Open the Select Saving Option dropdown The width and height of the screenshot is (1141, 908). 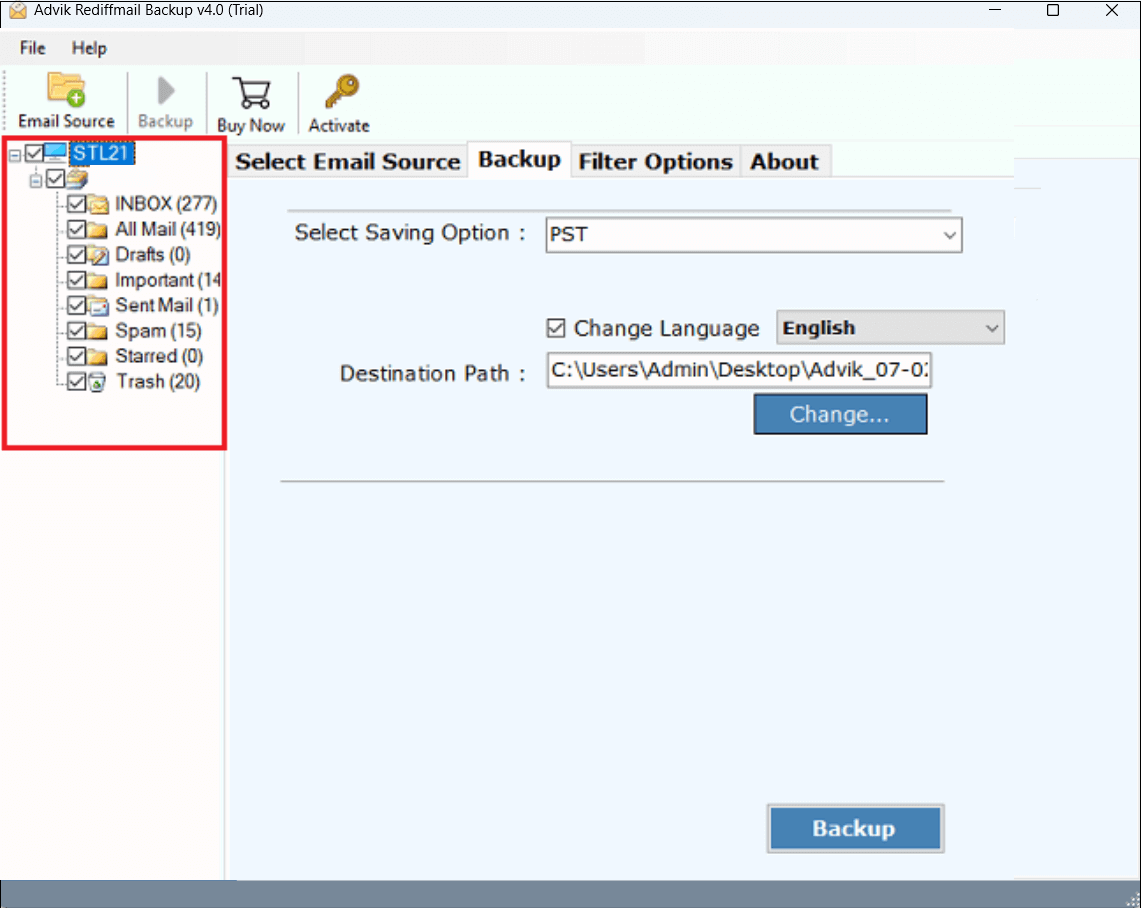pos(754,235)
